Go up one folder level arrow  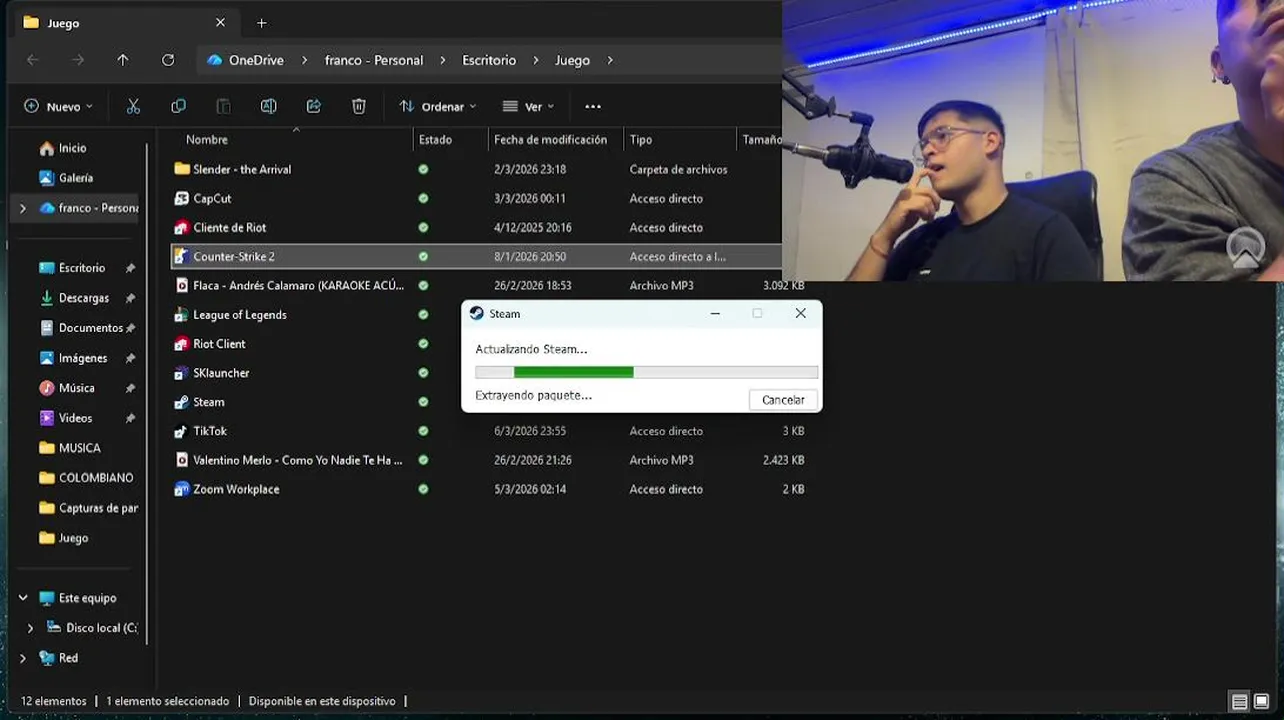click(123, 60)
